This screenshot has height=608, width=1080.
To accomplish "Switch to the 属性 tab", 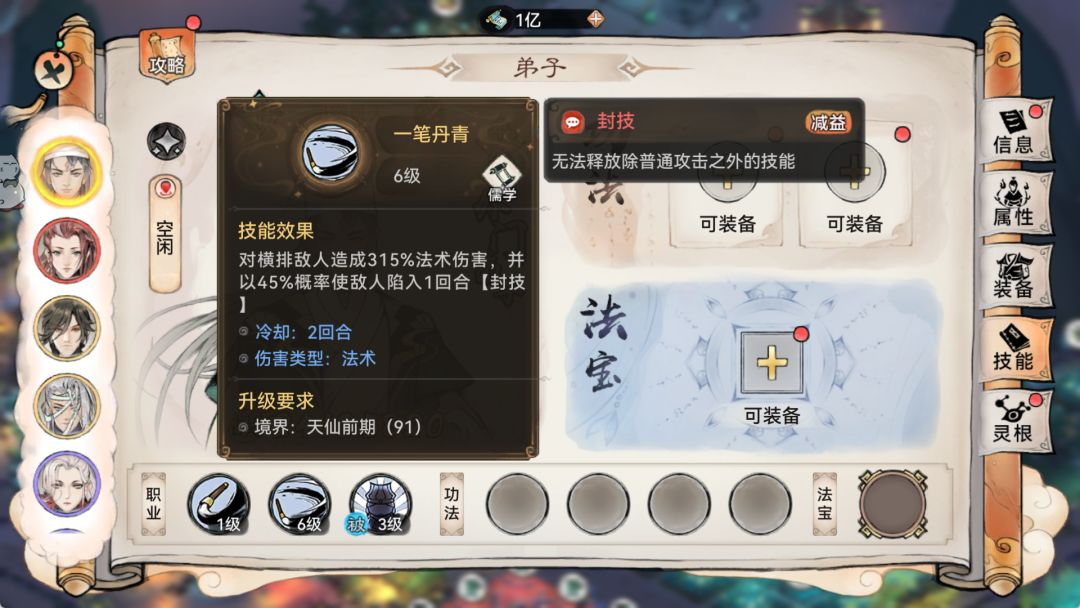I will pyautogui.click(x=1015, y=204).
